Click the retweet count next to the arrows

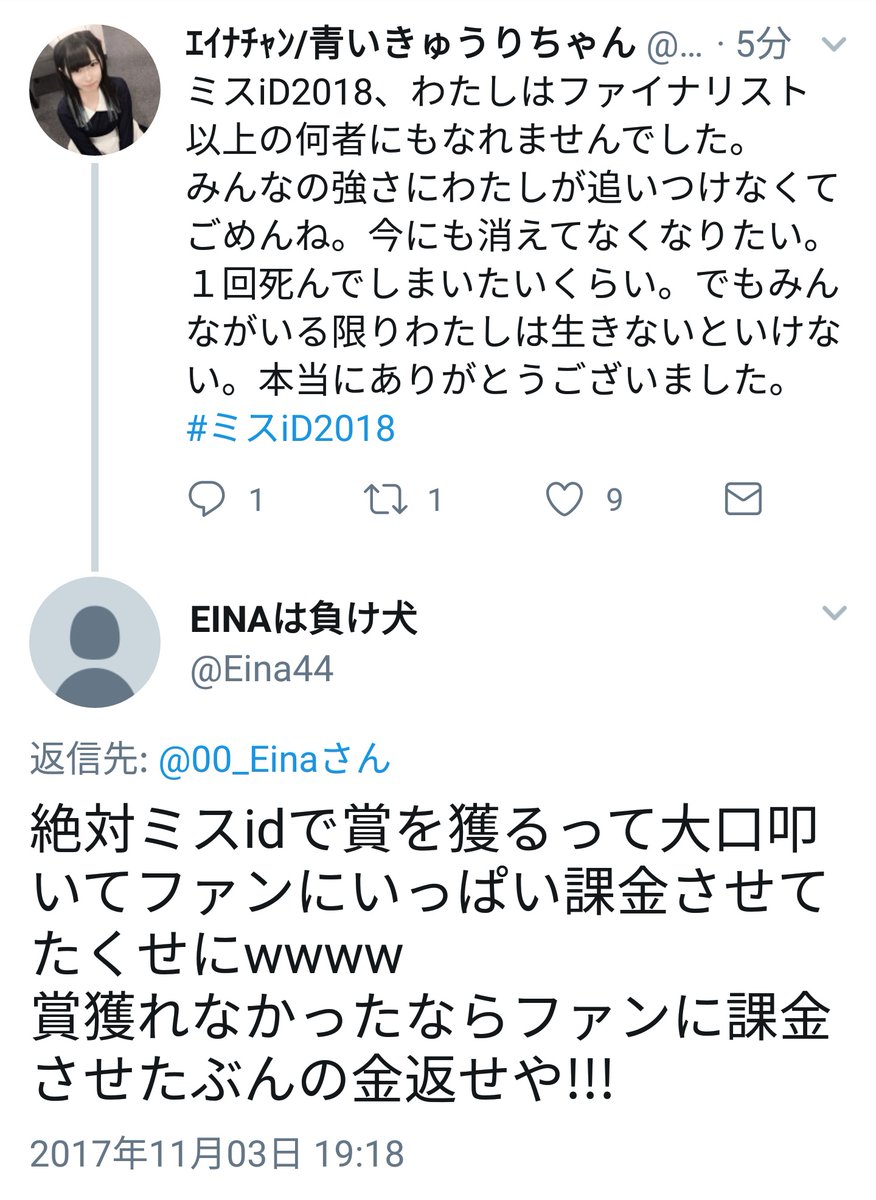(x=434, y=500)
